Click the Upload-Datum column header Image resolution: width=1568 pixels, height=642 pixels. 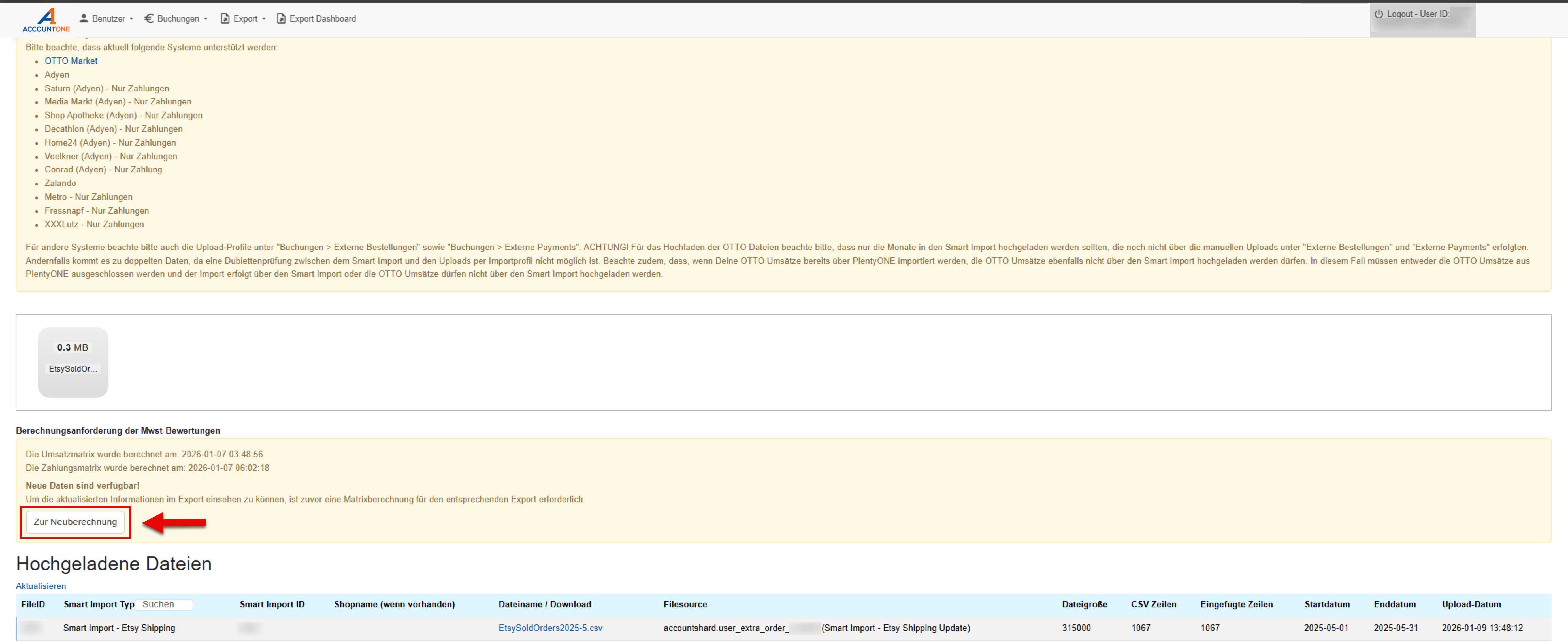(1471, 604)
